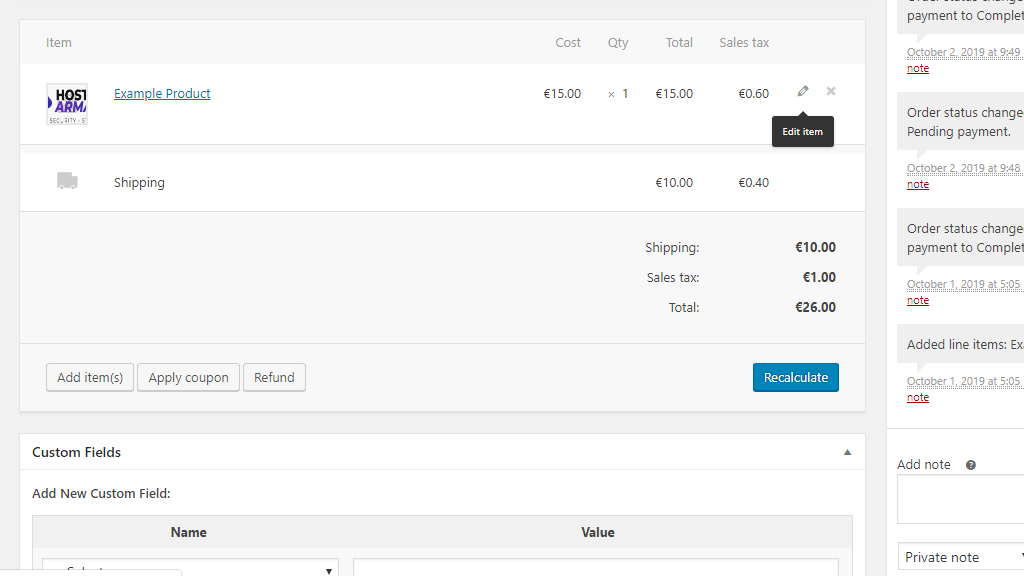The image size is (1024, 576).
Task: Delete the October 2 9:49 note
Action: point(918,68)
